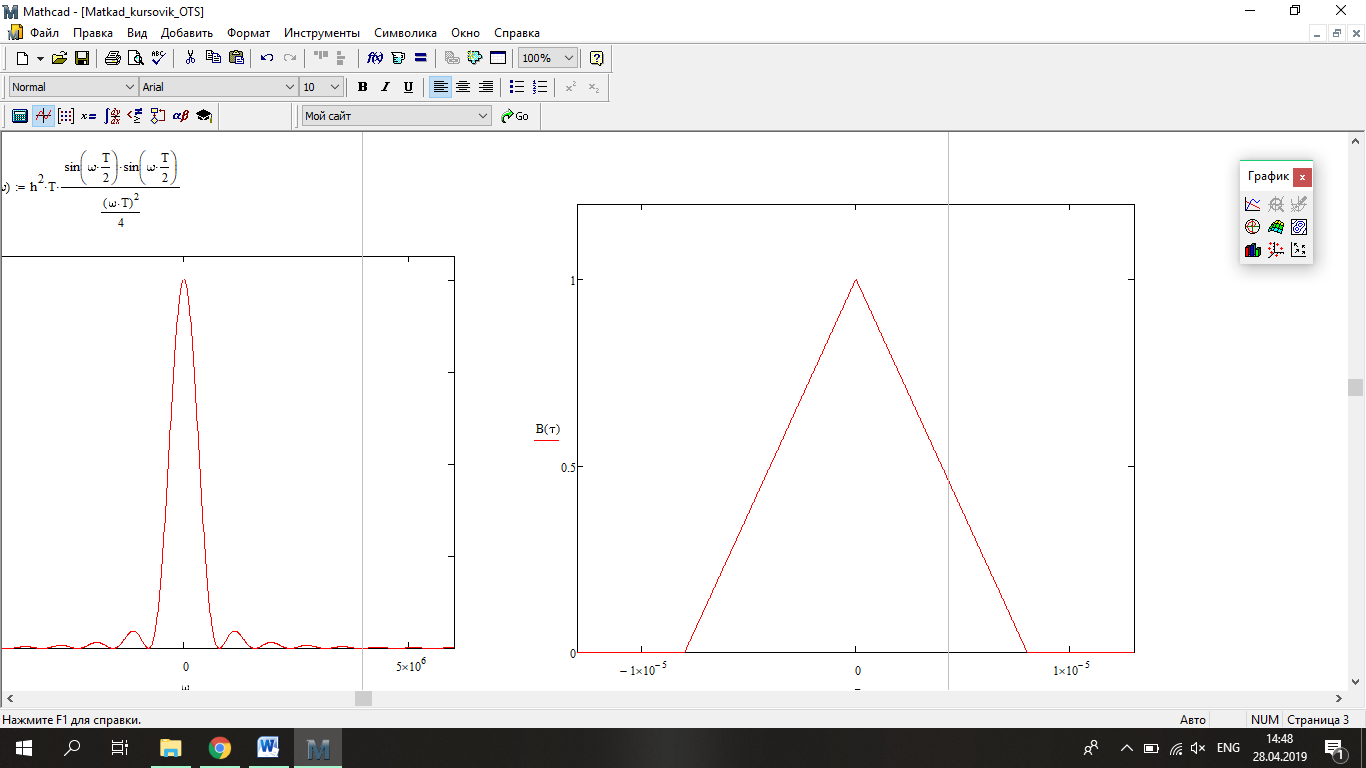1366x768 pixels.
Task: Open the Greek symbols palette
Action: (181, 116)
